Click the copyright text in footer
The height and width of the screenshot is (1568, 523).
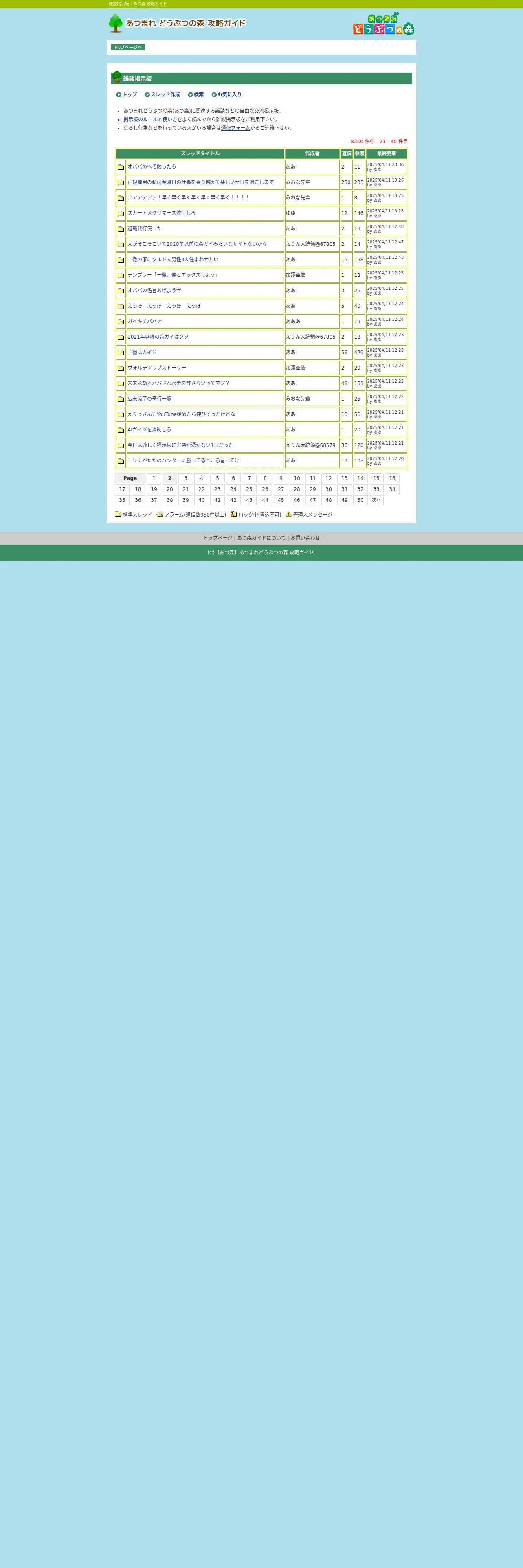tap(261, 553)
